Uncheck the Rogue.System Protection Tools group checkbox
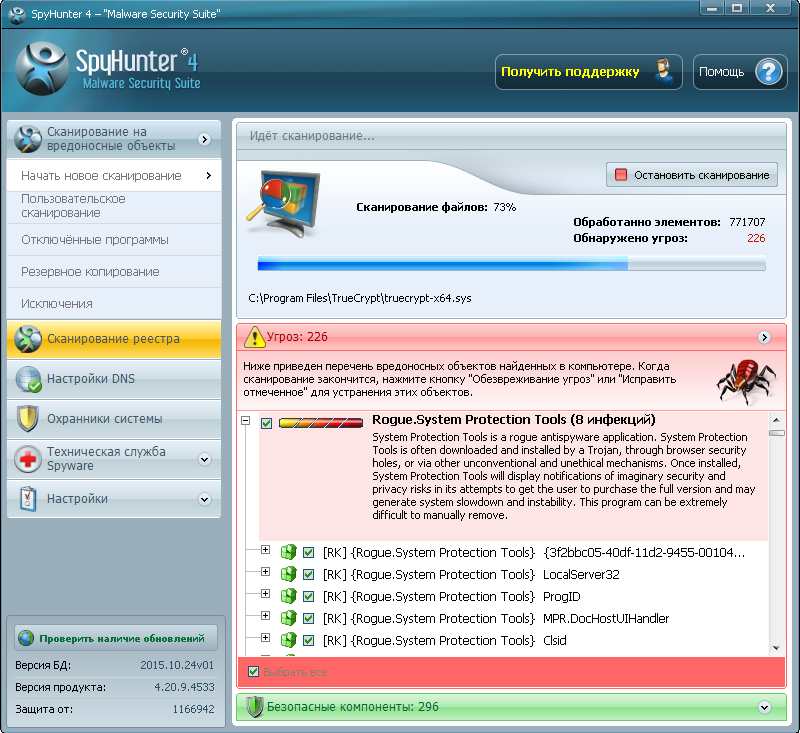 [x=266, y=423]
